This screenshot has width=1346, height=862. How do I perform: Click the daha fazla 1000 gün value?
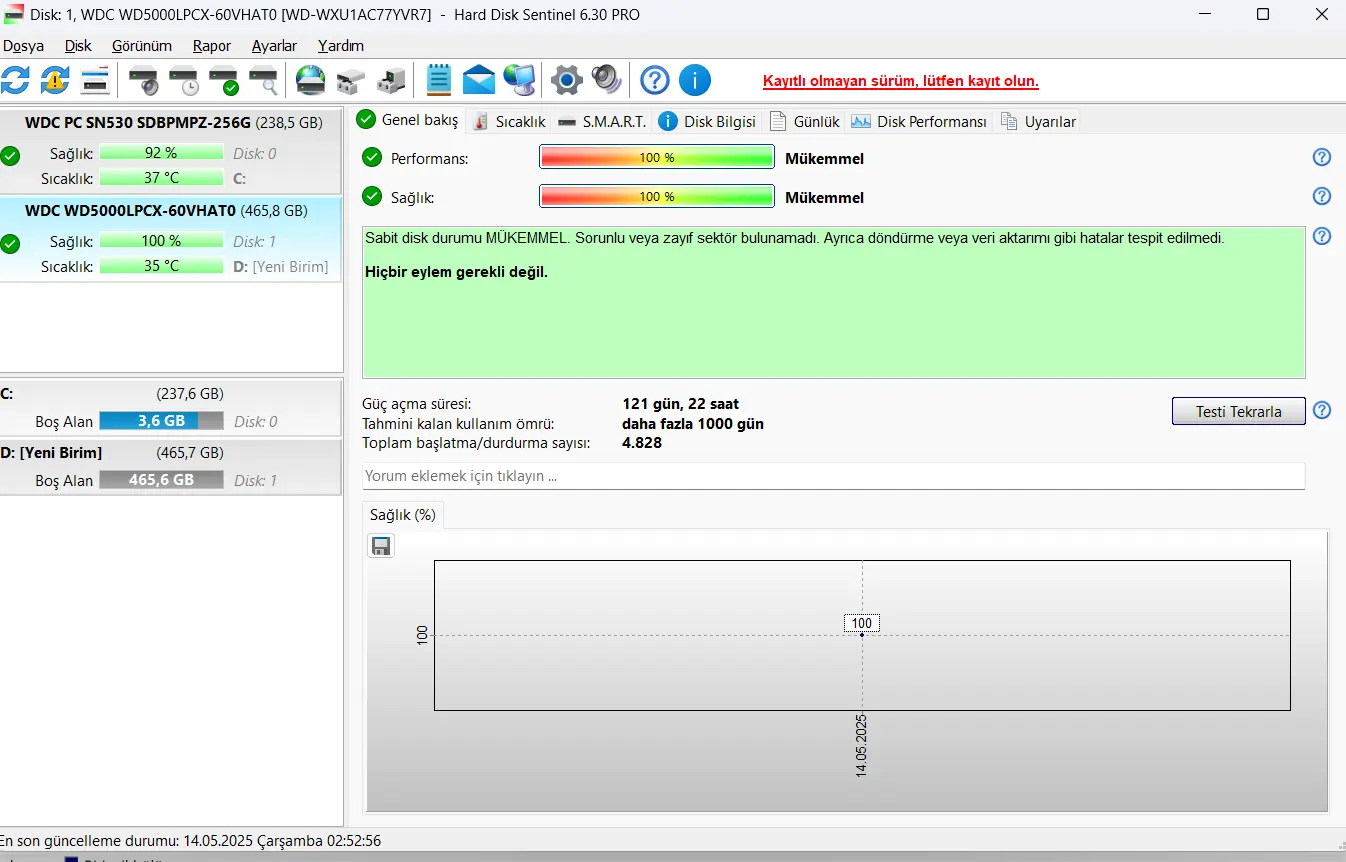pos(693,423)
